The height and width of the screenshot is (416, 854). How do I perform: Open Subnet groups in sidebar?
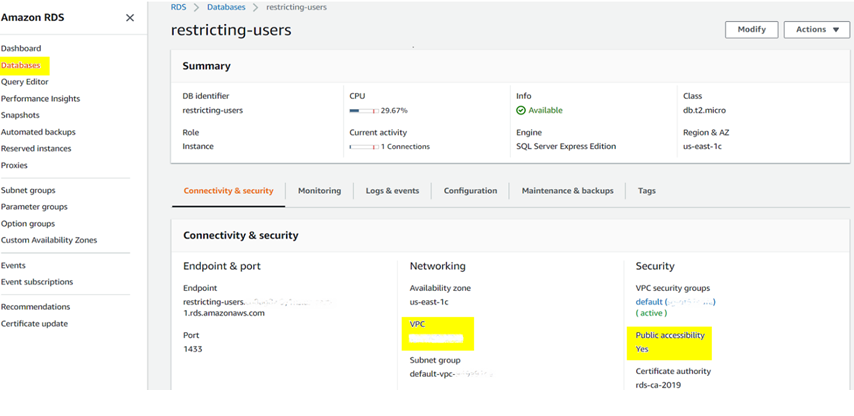[x=28, y=190]
